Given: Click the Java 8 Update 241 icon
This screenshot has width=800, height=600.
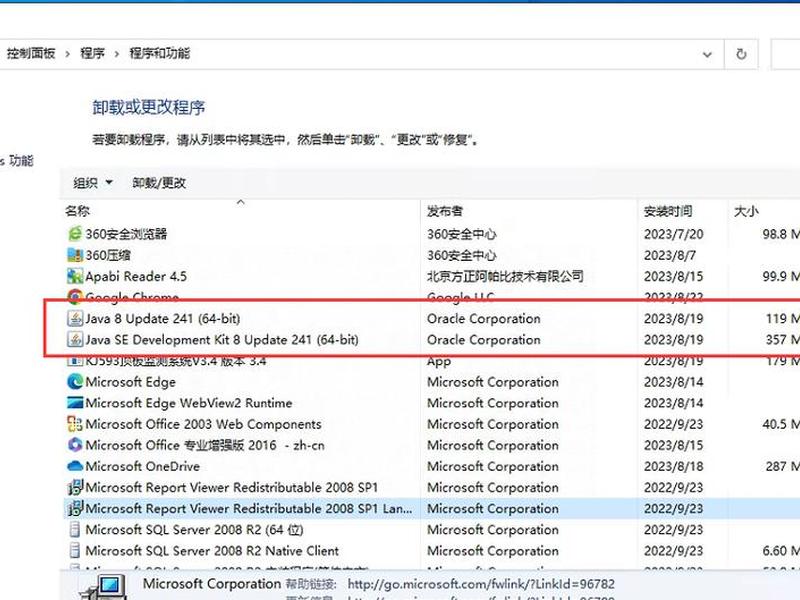Looking at the screenshot, I should coord(75,318).
